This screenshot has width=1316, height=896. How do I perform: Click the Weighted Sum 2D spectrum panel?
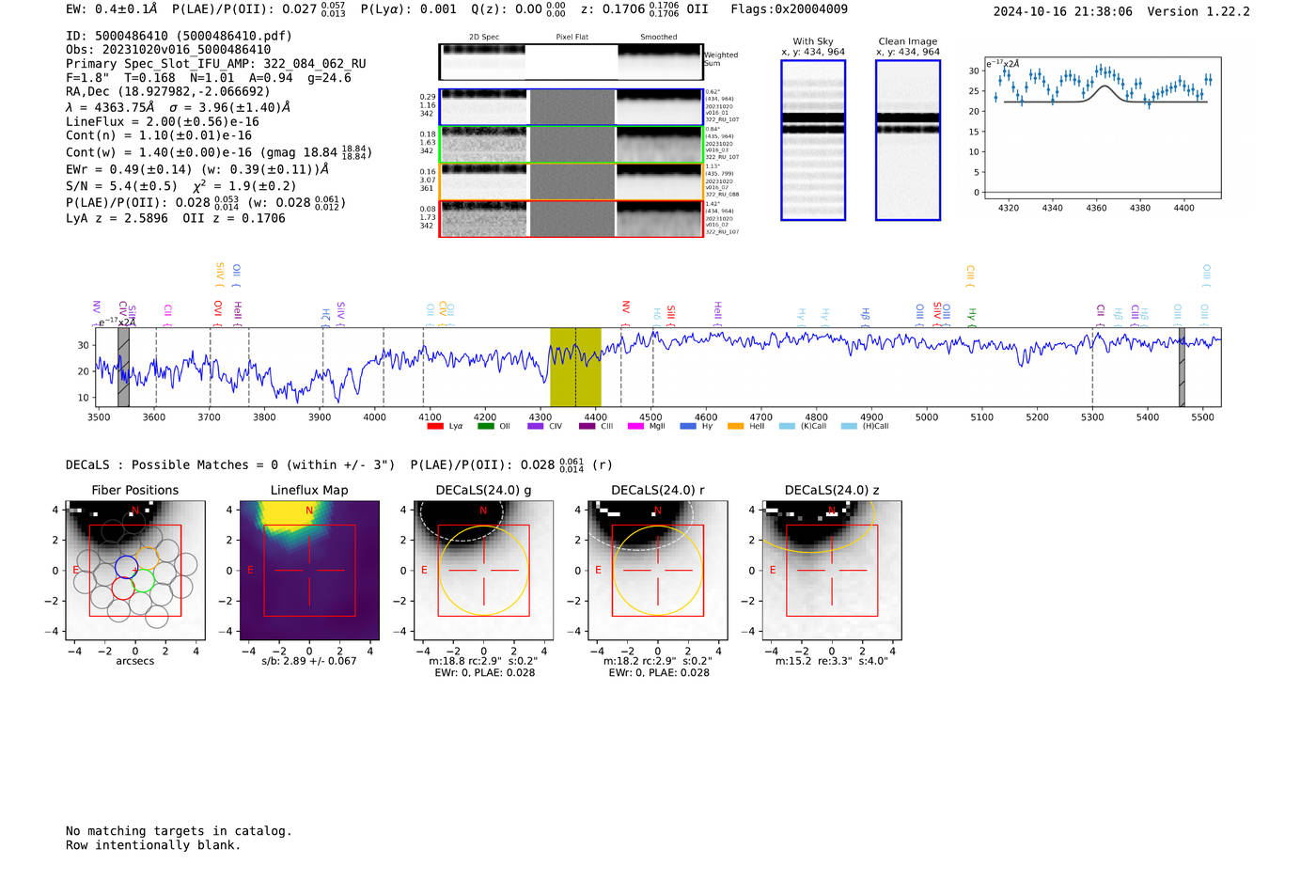(x=571, y=62)
